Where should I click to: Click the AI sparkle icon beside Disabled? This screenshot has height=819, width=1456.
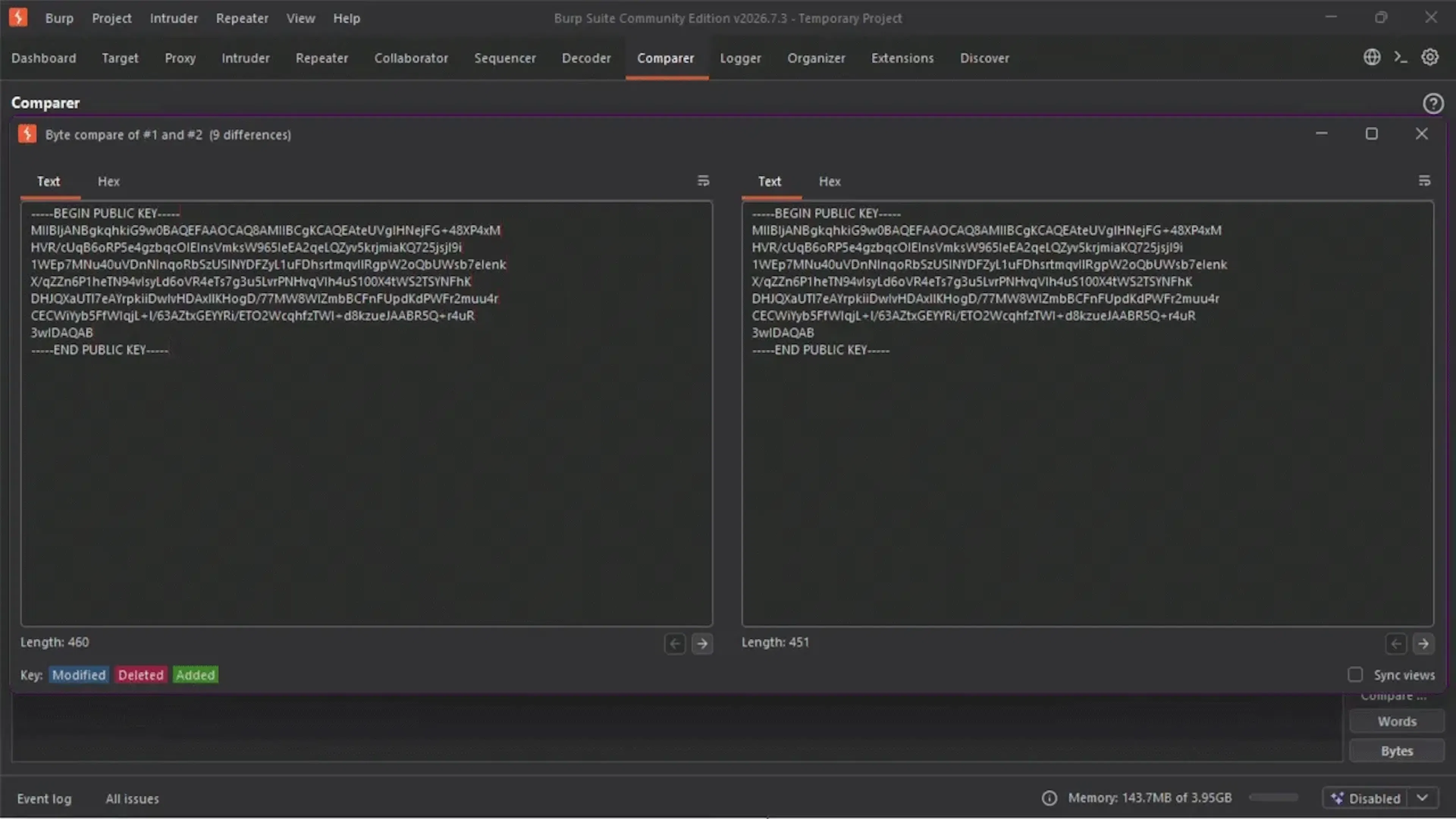(x=1337, y=798)
